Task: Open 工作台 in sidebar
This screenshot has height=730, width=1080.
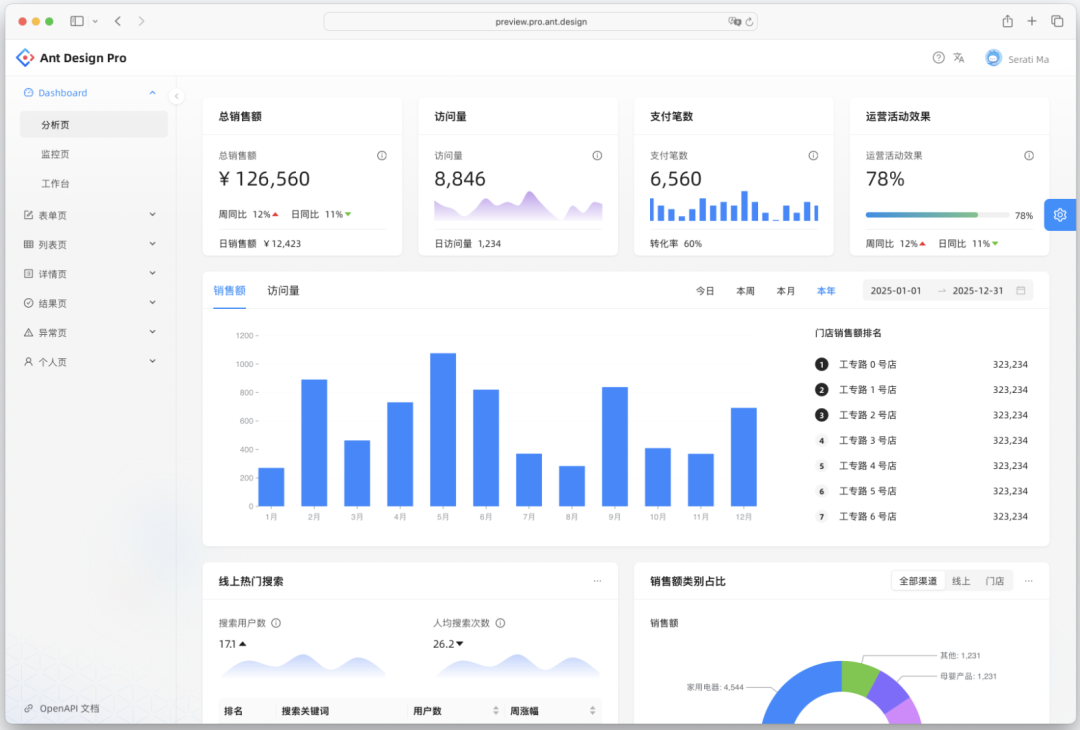Action: (94, 184)
